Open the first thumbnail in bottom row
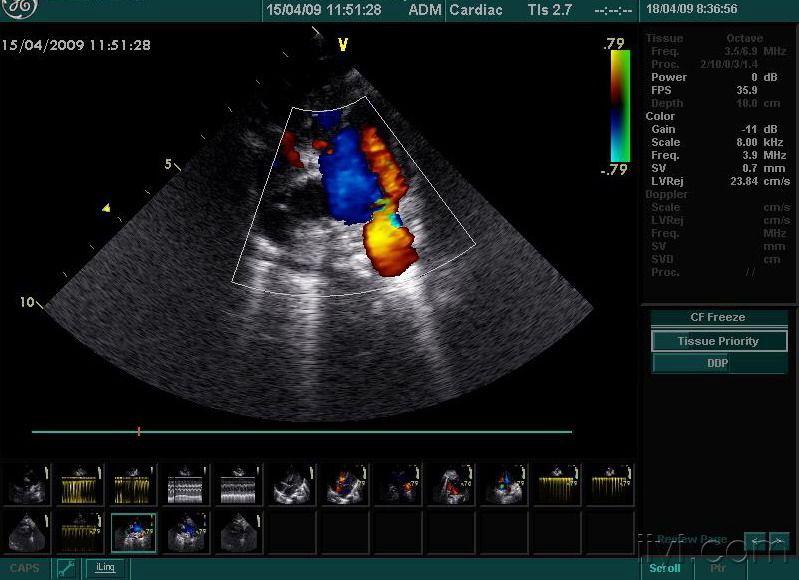The height and width of the screenshot is (580, 799). pyautogui.click(x=28, y=532)
